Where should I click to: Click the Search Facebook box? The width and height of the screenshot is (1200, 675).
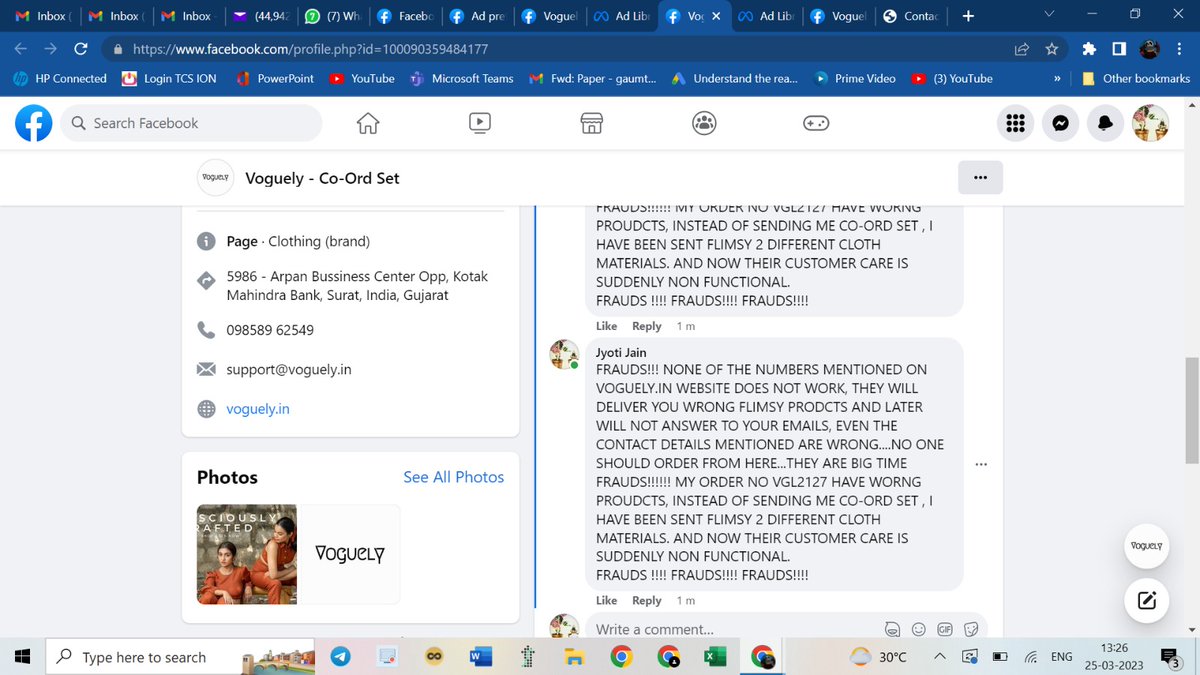[192, 123]
